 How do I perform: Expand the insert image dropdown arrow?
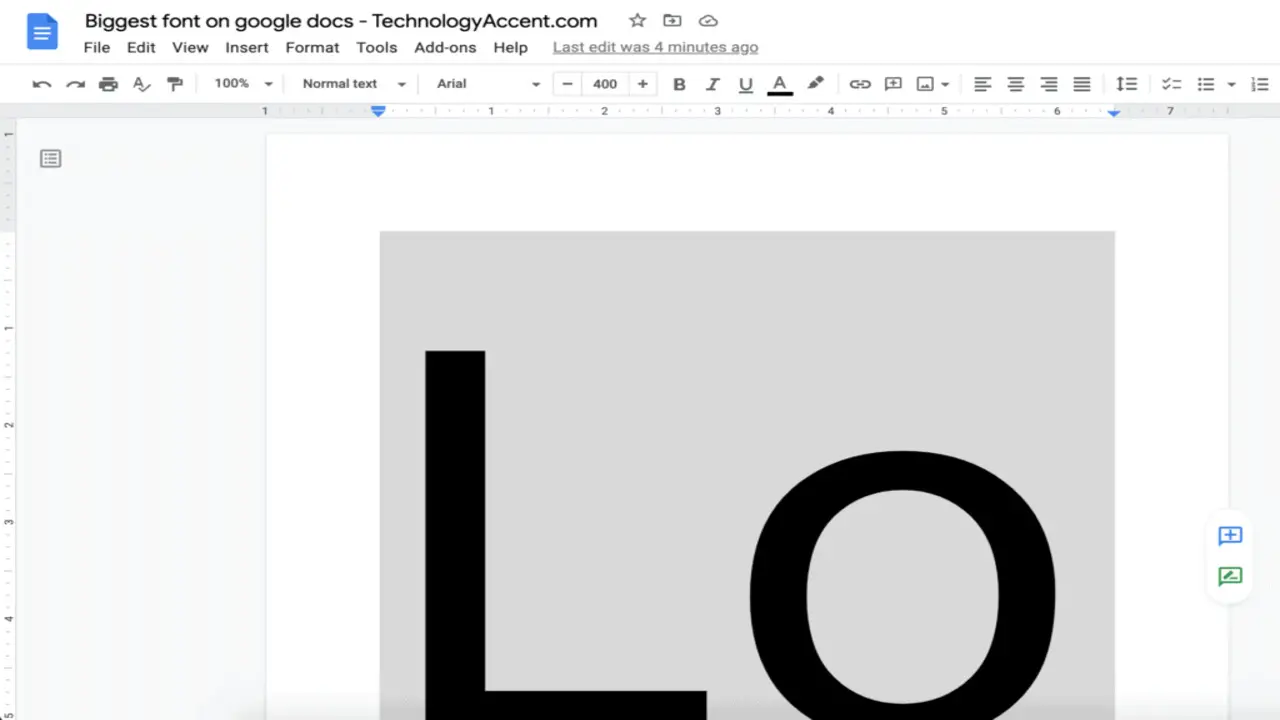tap(945, 84)
